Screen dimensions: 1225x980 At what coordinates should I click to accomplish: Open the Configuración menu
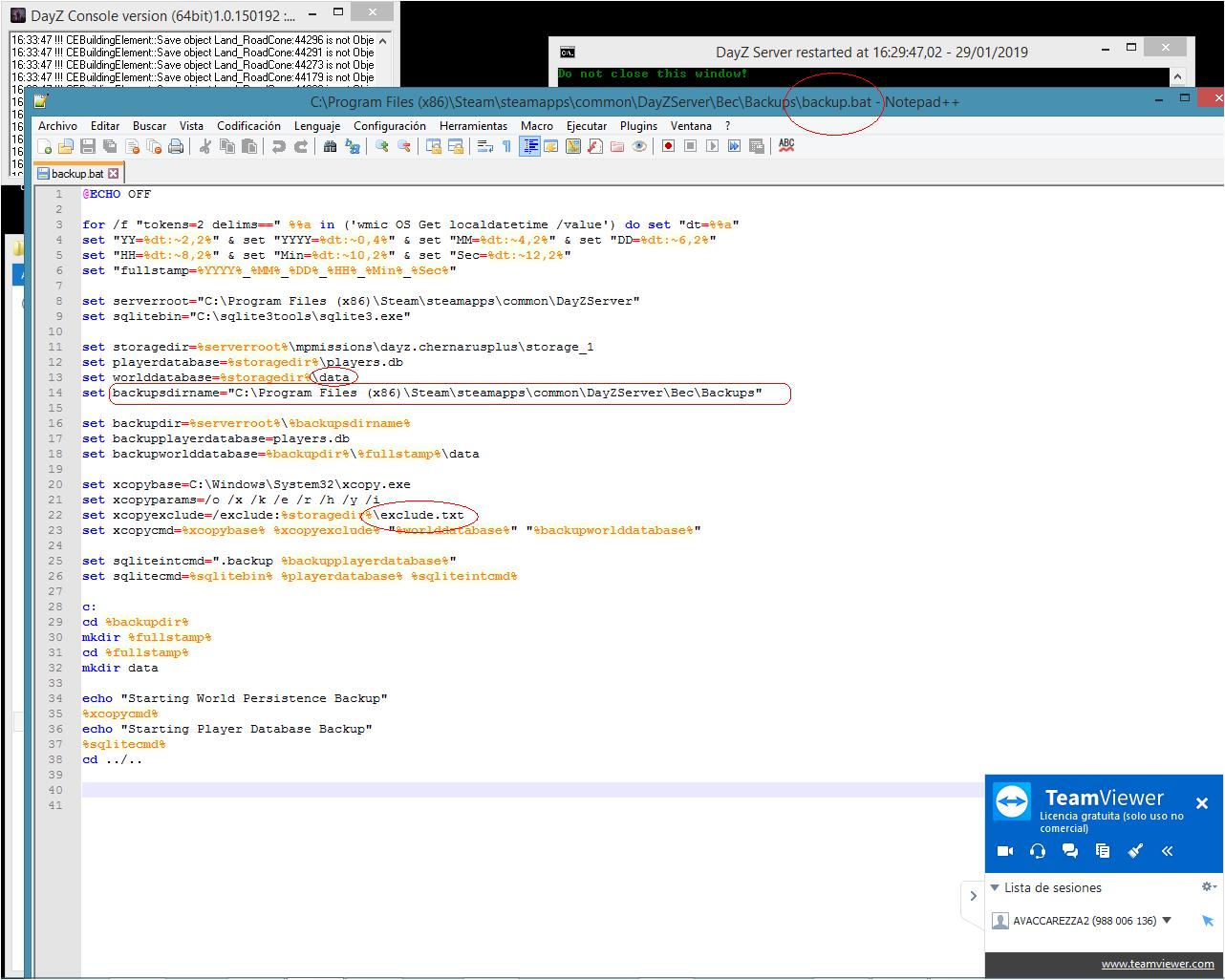point(390,126)
